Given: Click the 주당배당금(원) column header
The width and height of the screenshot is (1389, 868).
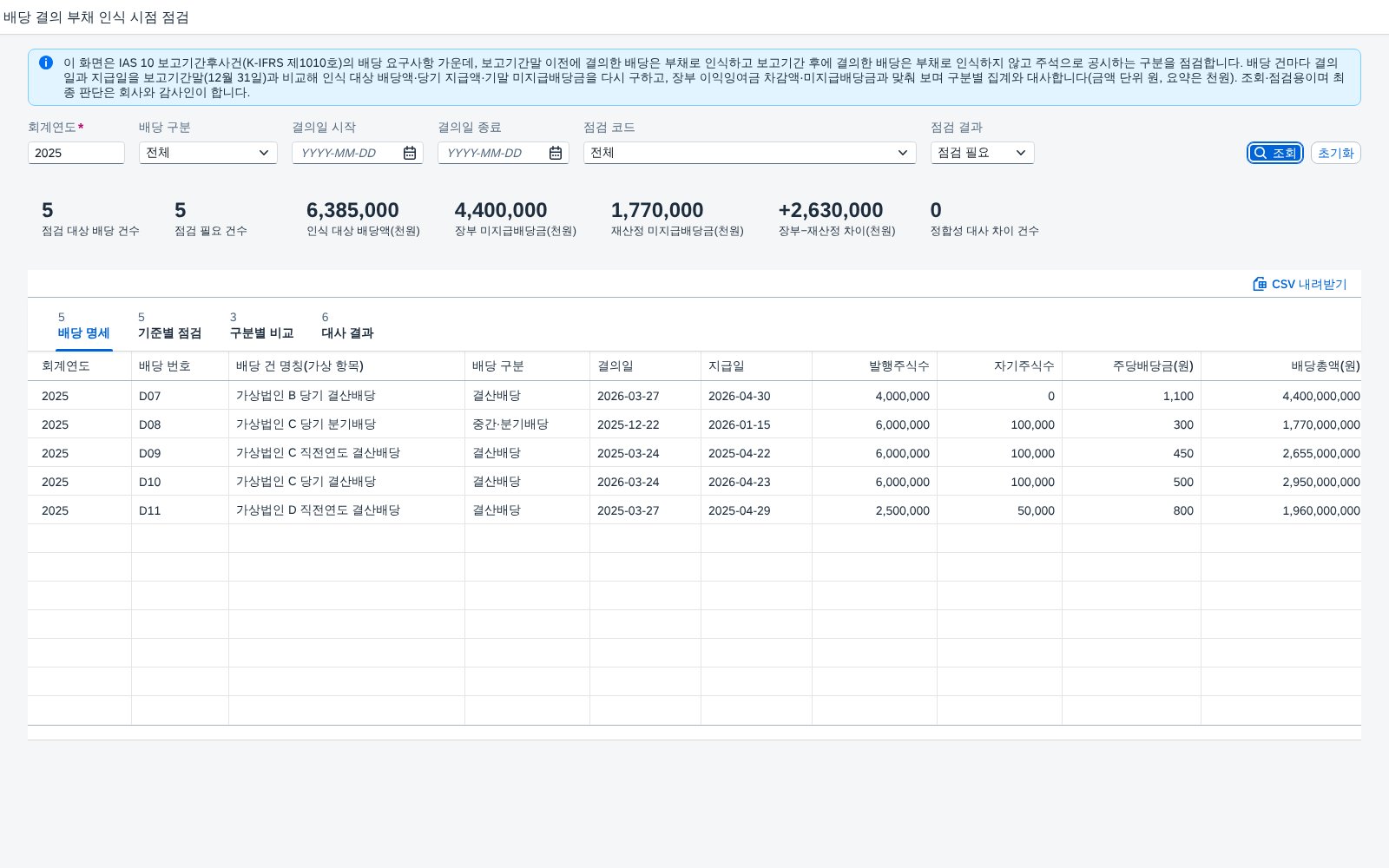Looking at the screenshot, I should (x=1131, y=366).
